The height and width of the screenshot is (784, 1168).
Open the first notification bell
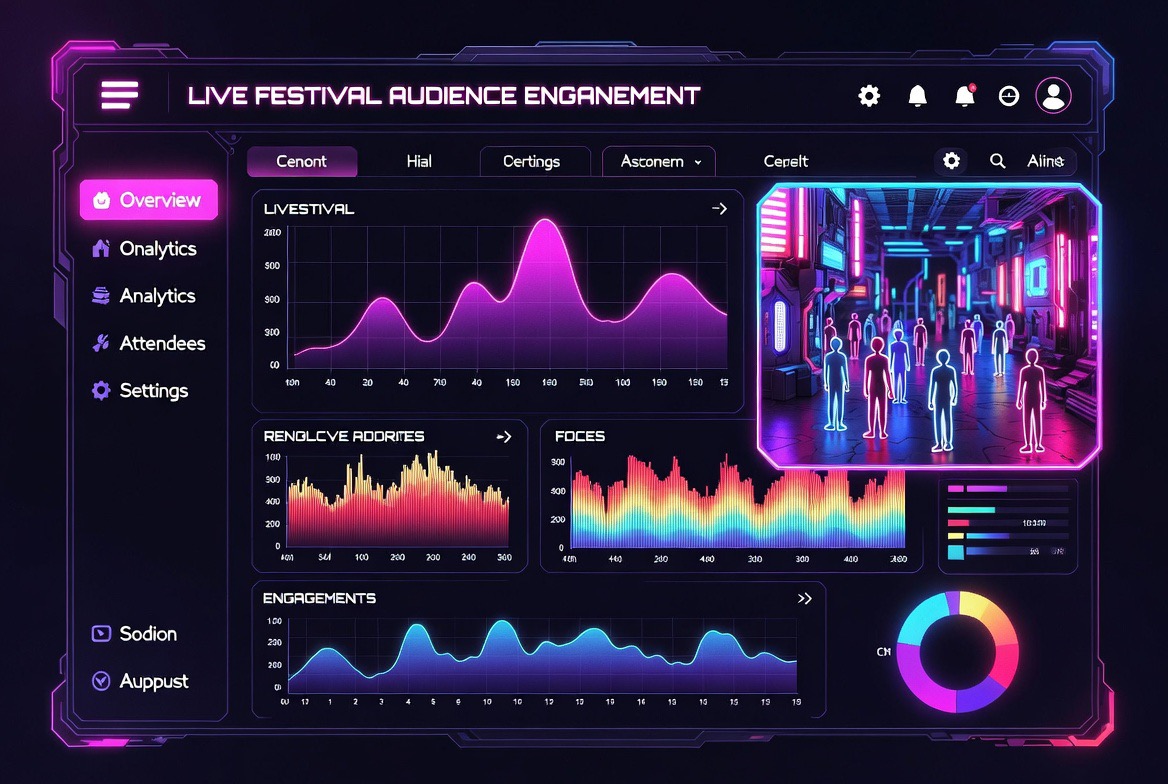click(x=917, y=95)
